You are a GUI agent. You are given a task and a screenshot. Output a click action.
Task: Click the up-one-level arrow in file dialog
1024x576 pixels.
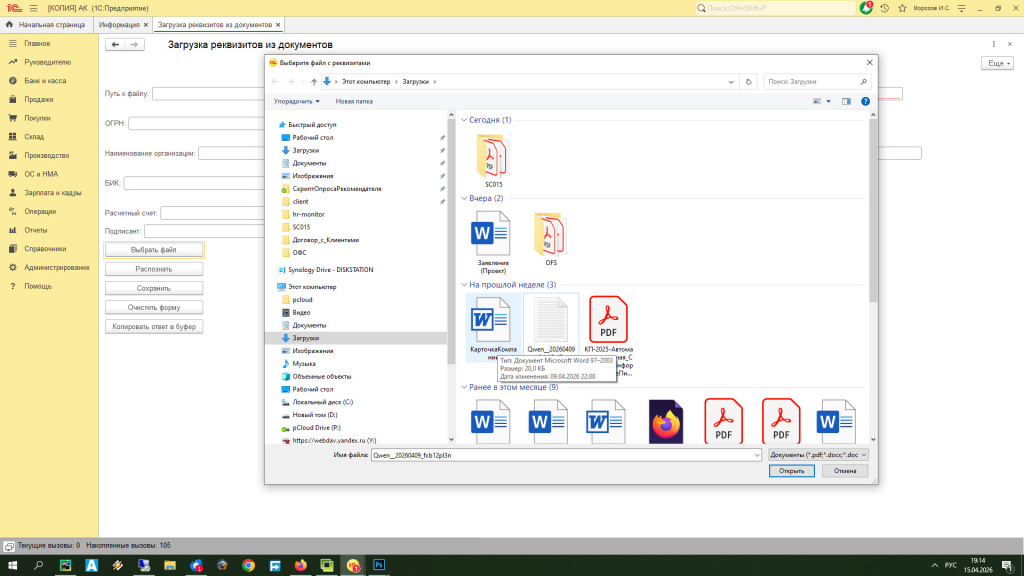(x=314, y=81)
